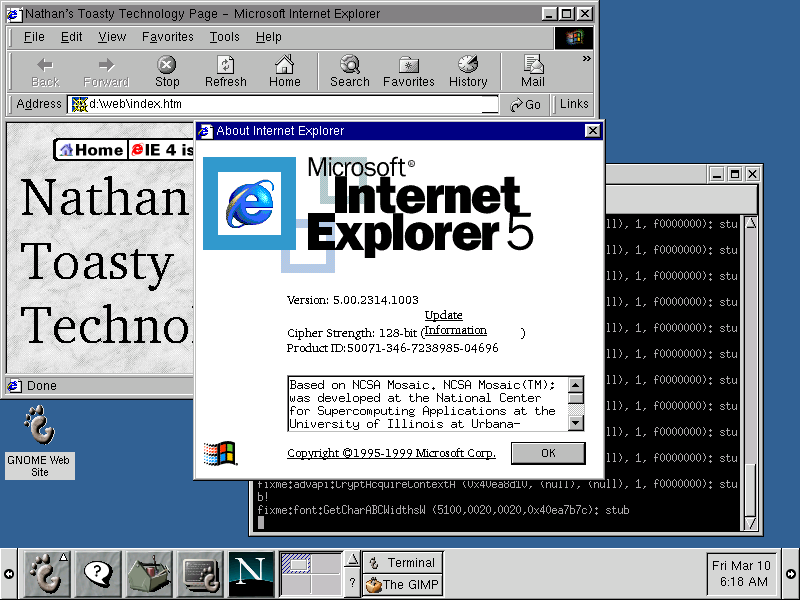Open the Favorites menu
The width and height of the screenshot is (800, 600).
tap(167, 37)
